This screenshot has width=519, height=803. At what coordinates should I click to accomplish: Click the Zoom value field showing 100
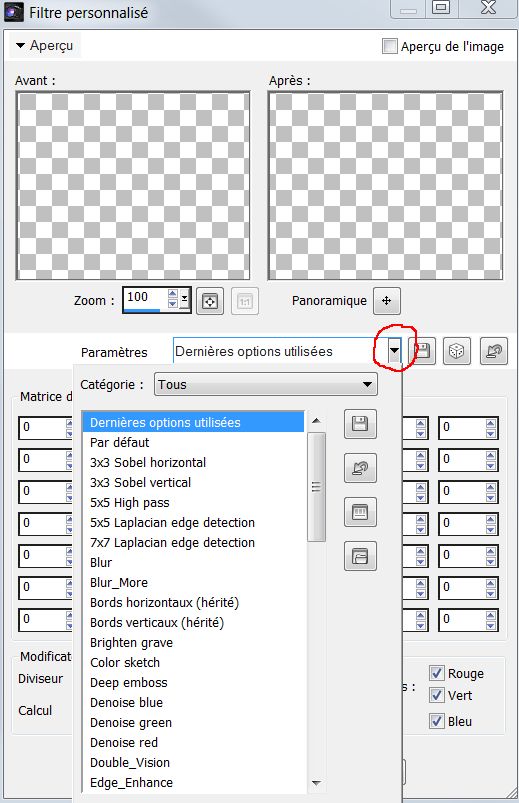click(x=146, y=298)
